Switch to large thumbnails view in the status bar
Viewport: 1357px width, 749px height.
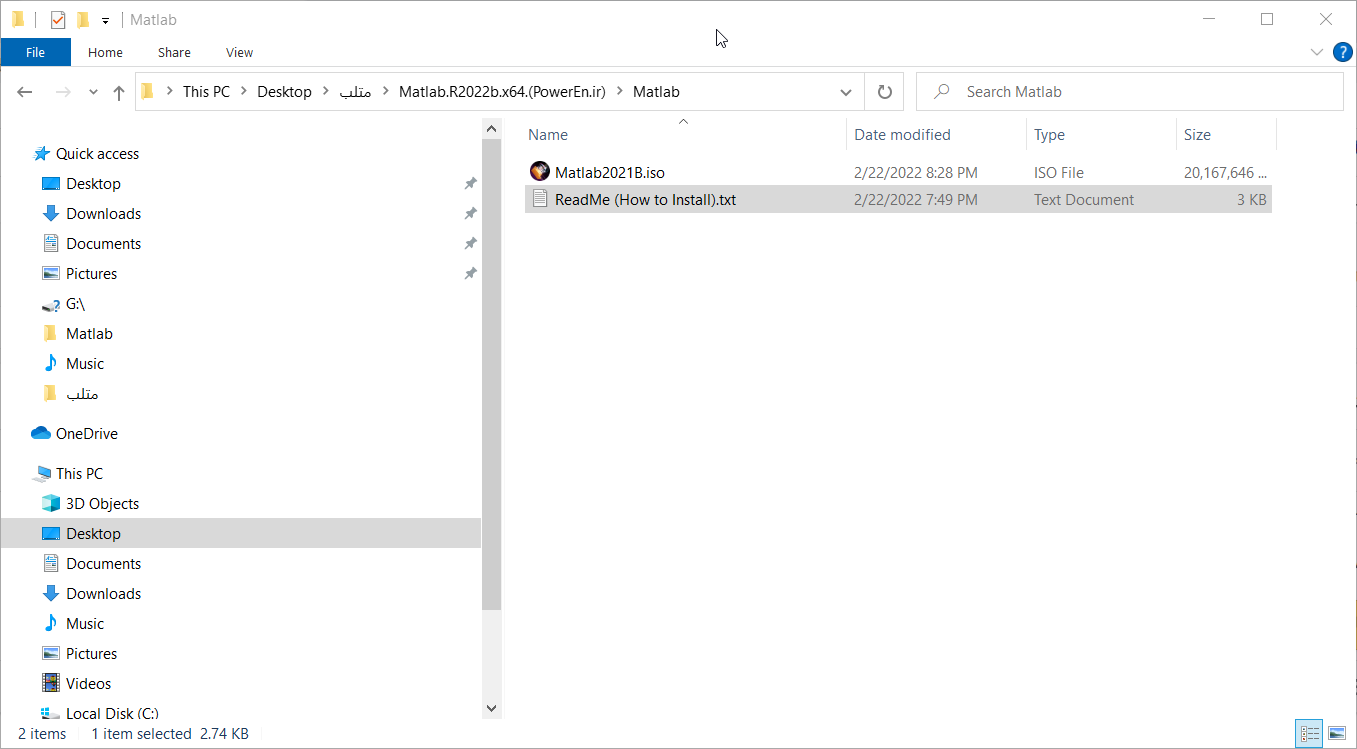(1337, 734)
